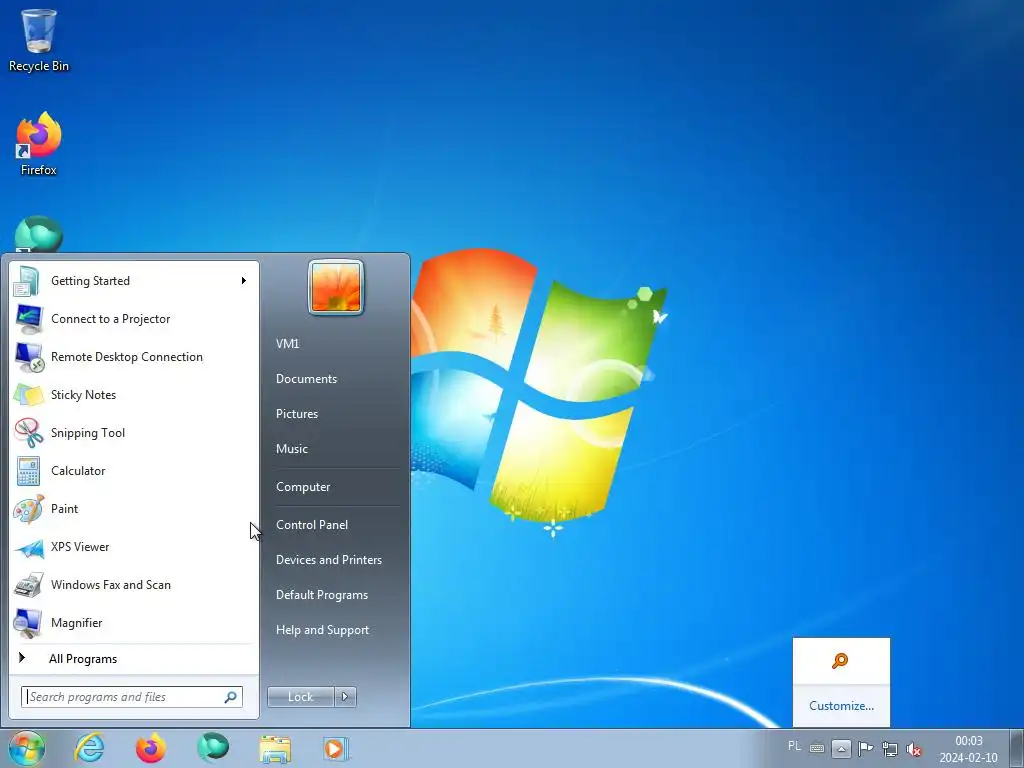Open shutdown options arrow next to Lock
Image resolution: width=1024 pixels, height=768 pixels.
[x=345, y=697]
